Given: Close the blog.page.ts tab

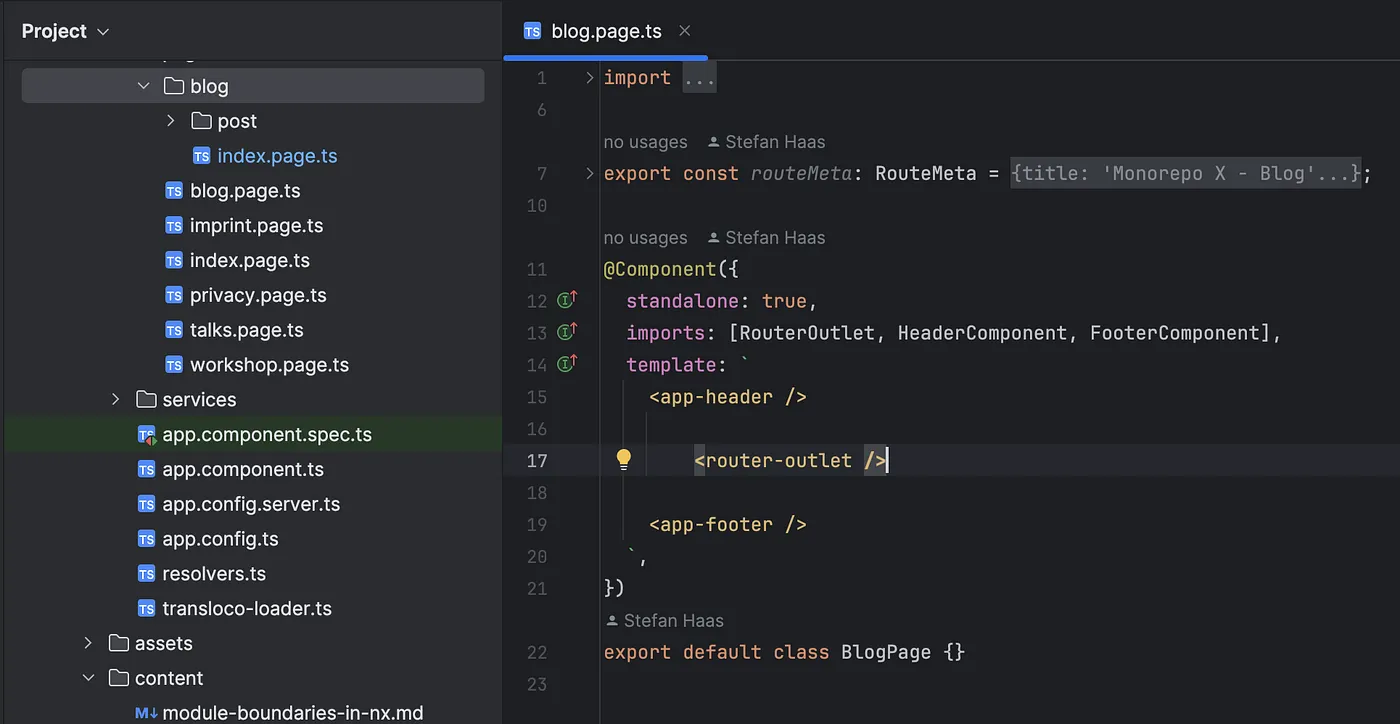Looking at the screenshot, I should click(x=685, y=31).
